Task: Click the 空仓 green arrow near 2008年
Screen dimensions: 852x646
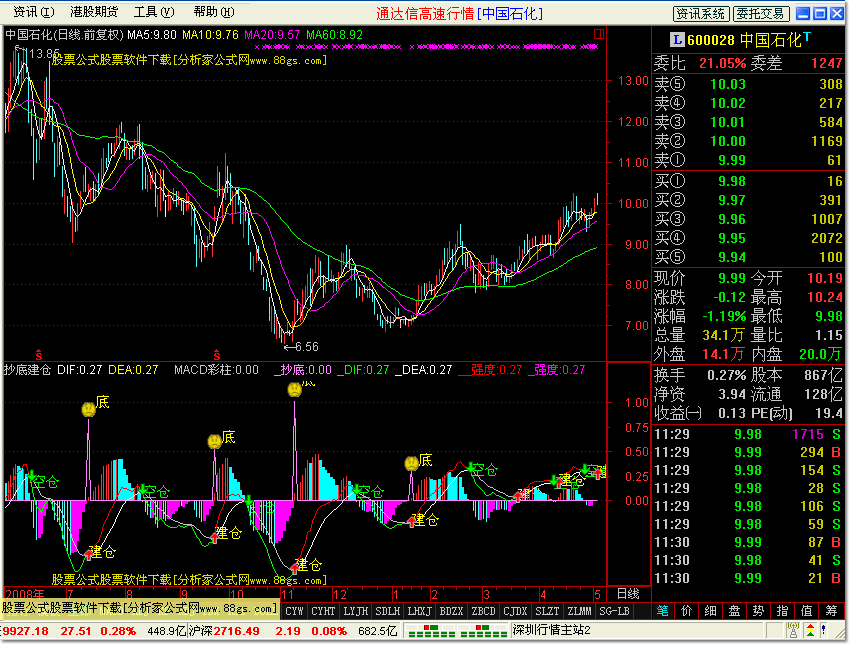Action: (x=32, y=476)
